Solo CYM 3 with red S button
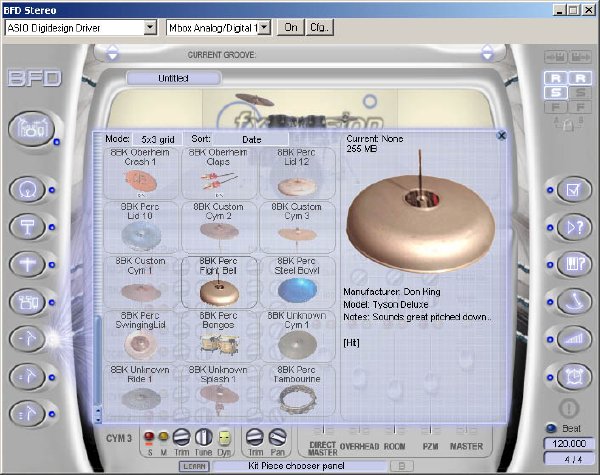 pyautogui.click(x=149, y=436)
